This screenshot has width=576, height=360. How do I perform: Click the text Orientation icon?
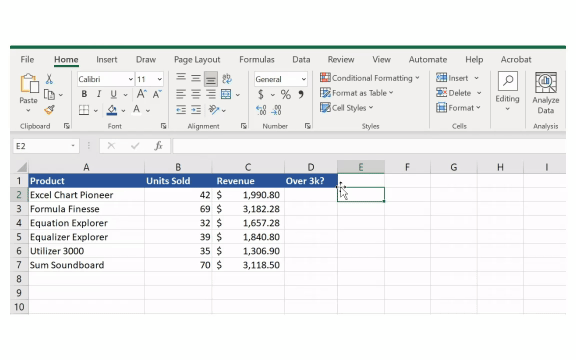[213, 109]
